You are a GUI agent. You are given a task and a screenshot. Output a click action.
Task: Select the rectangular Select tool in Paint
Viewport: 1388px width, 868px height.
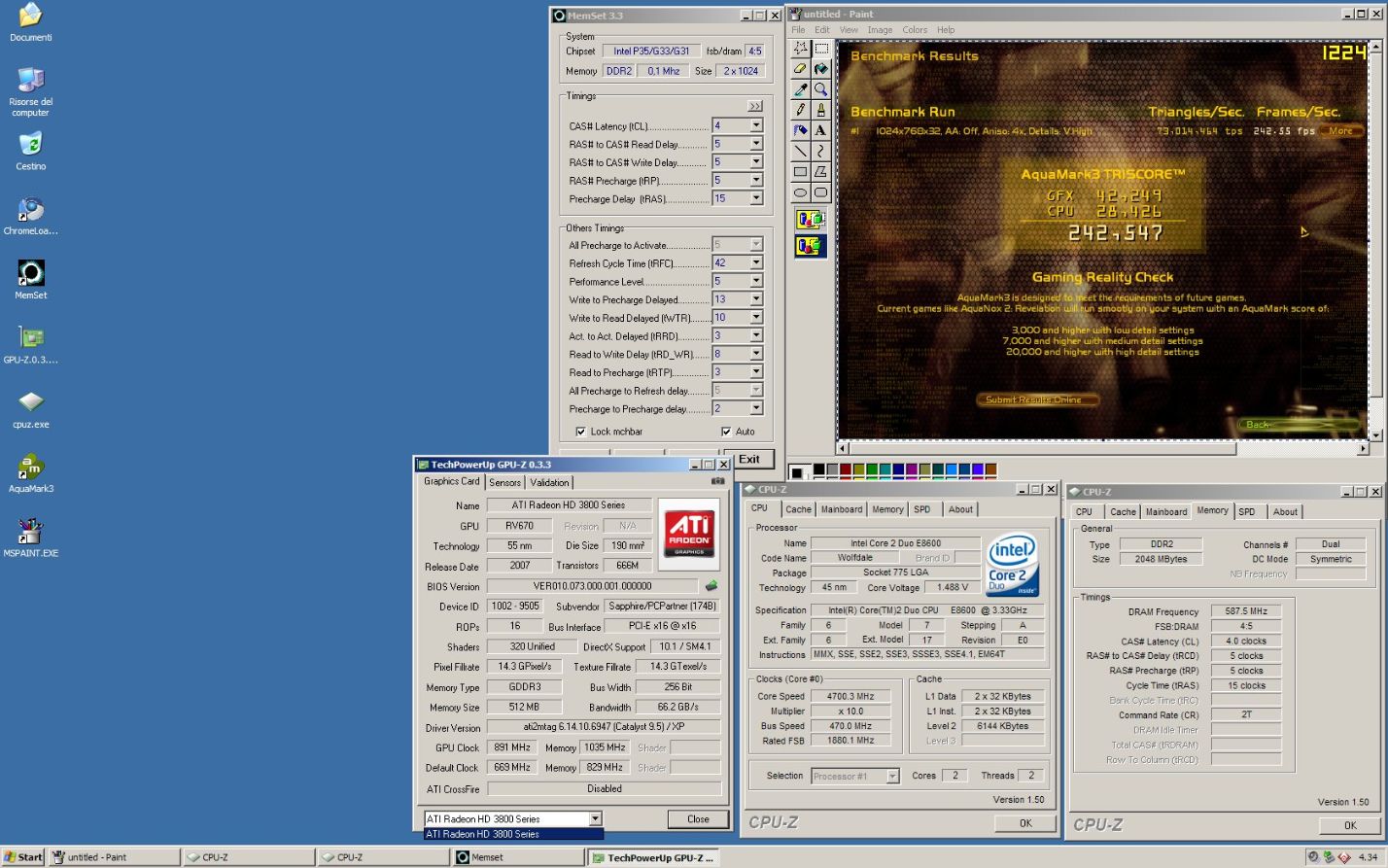[x=821, y=49]
